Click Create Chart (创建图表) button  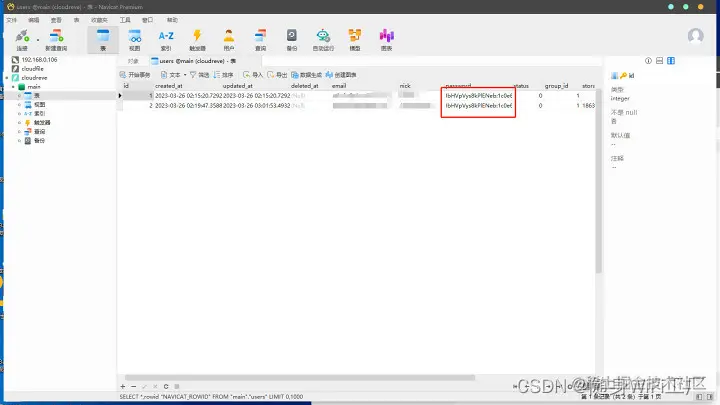[x=341, y=75]
